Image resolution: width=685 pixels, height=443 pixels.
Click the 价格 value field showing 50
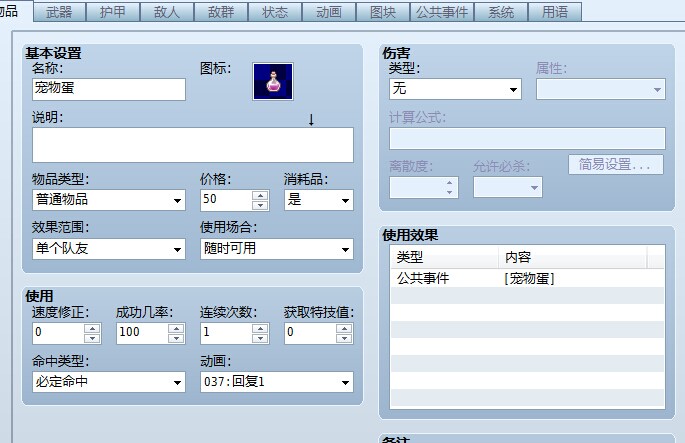[226, 200]
